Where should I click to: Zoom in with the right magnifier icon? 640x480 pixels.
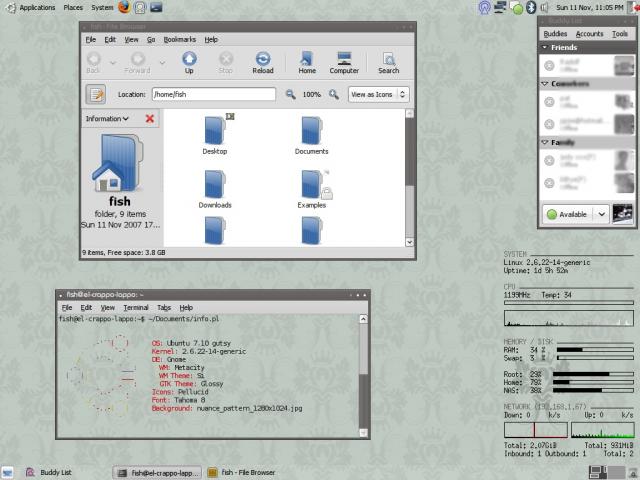(x=333, y=94)
